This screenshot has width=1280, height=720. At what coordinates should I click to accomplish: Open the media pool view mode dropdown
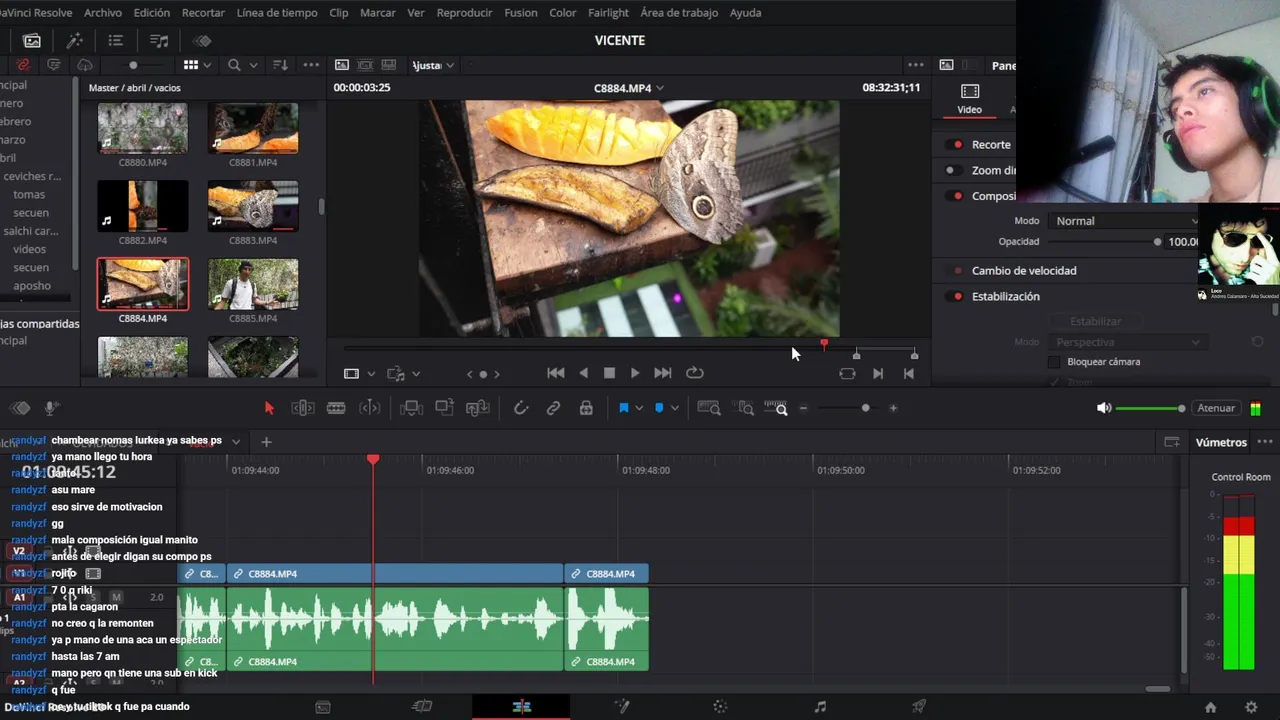click(207, 65)
